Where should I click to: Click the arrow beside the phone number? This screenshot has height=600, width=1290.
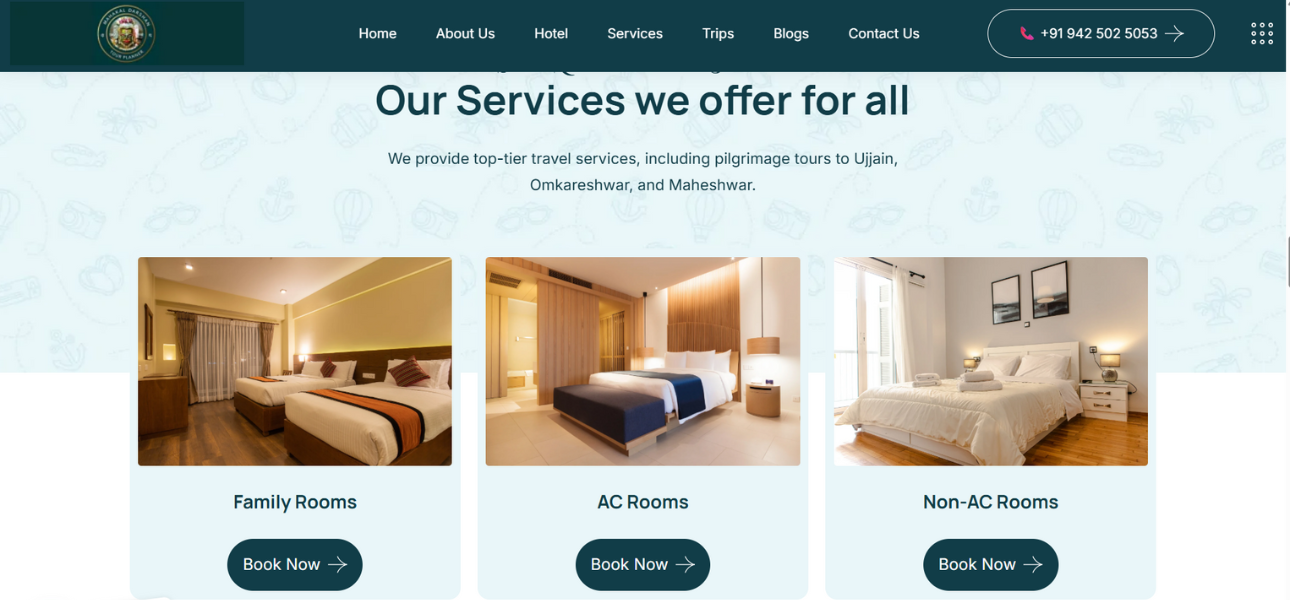click(1174, 33)
